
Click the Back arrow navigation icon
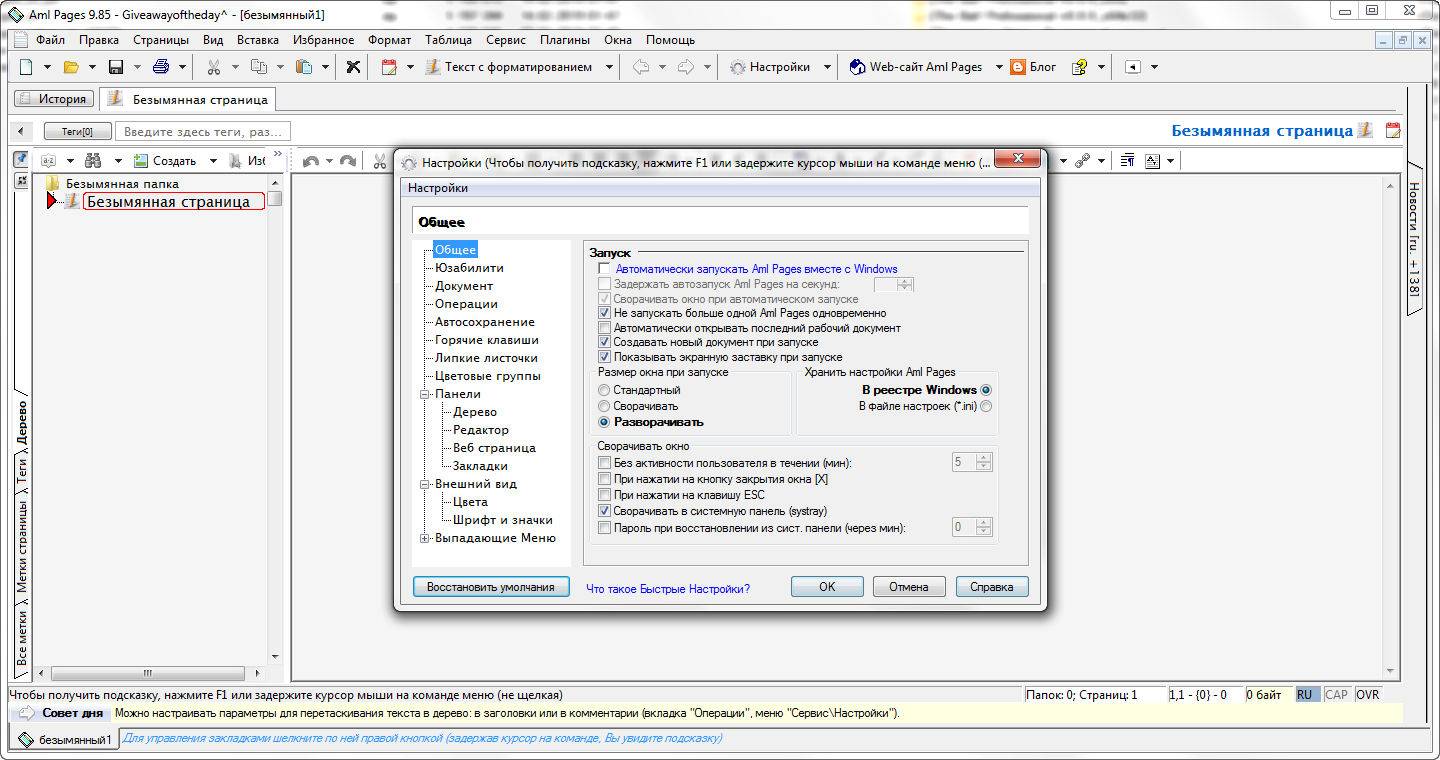coord(641,67)
